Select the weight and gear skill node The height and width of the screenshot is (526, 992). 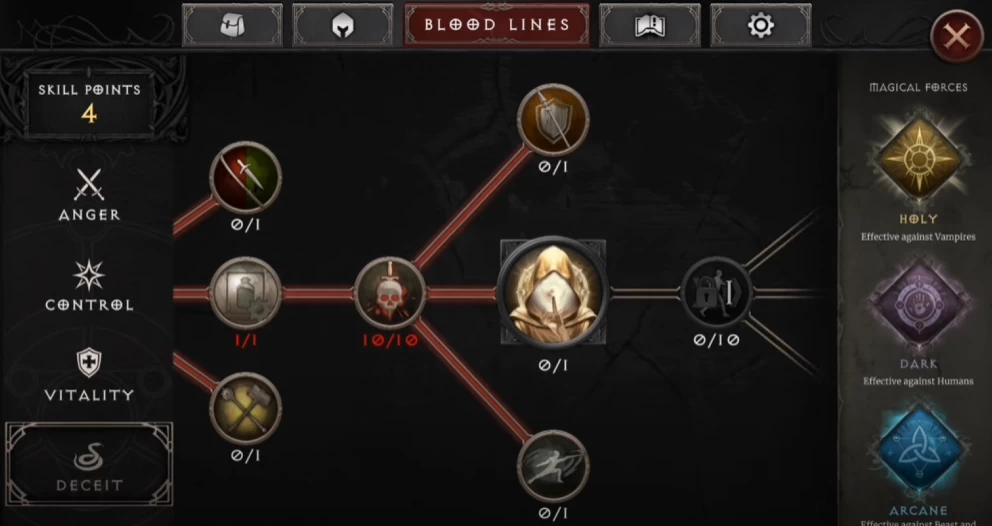(245, 293)
